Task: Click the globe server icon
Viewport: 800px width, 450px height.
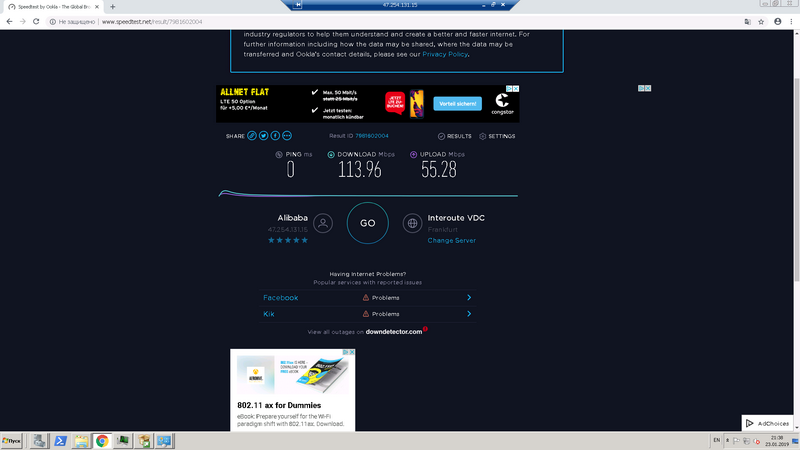Action: click(x=412, y=223)
